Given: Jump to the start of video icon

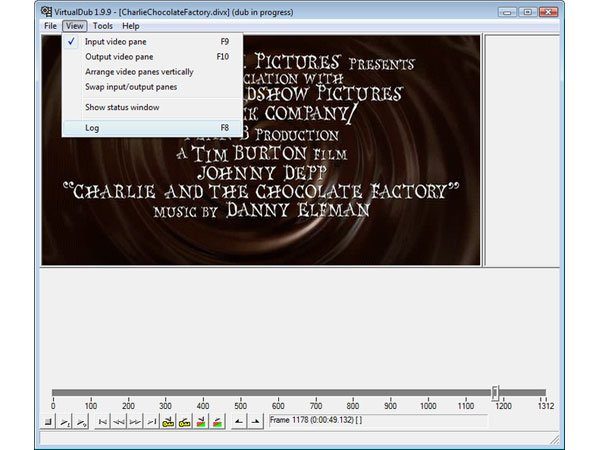Looking at the screenshot, I should (x=102, y=421).
